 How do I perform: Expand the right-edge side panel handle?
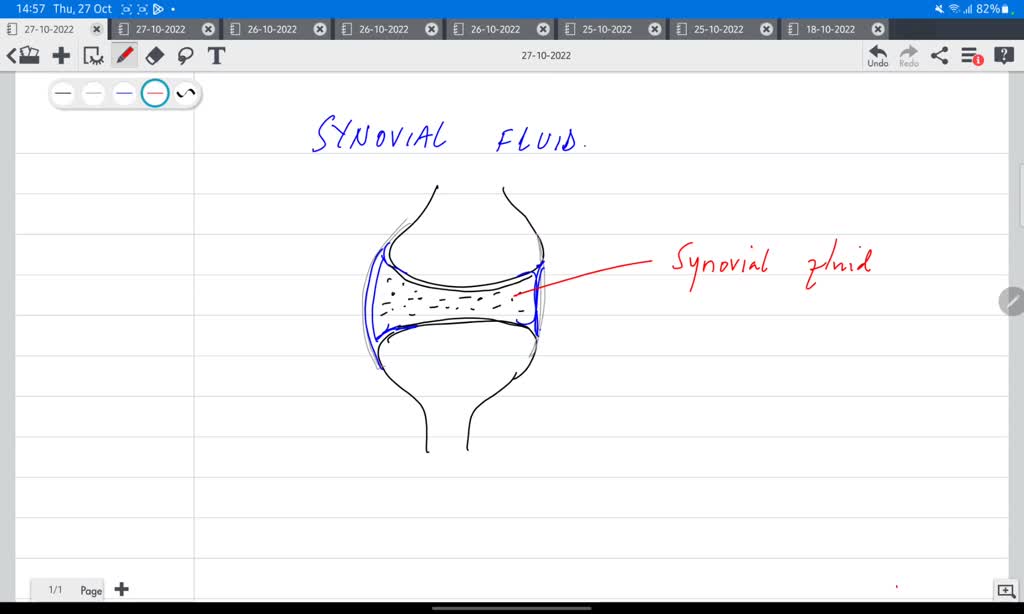coord(1012,302)
